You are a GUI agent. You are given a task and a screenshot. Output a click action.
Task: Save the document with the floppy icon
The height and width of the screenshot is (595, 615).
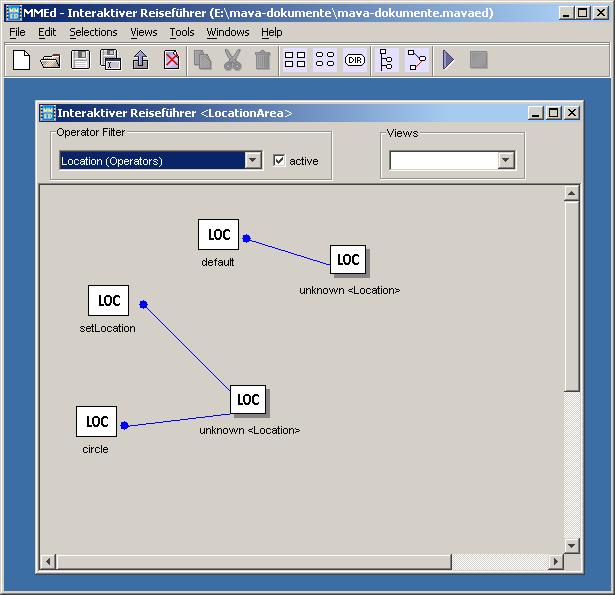(80, 60)
